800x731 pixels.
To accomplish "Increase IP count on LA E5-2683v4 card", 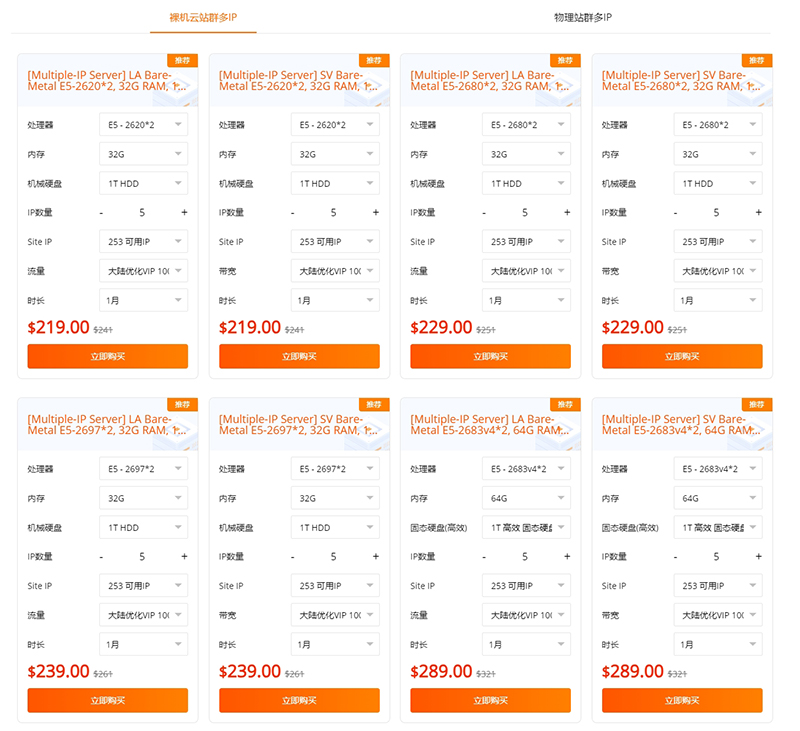I will [567, 557].
